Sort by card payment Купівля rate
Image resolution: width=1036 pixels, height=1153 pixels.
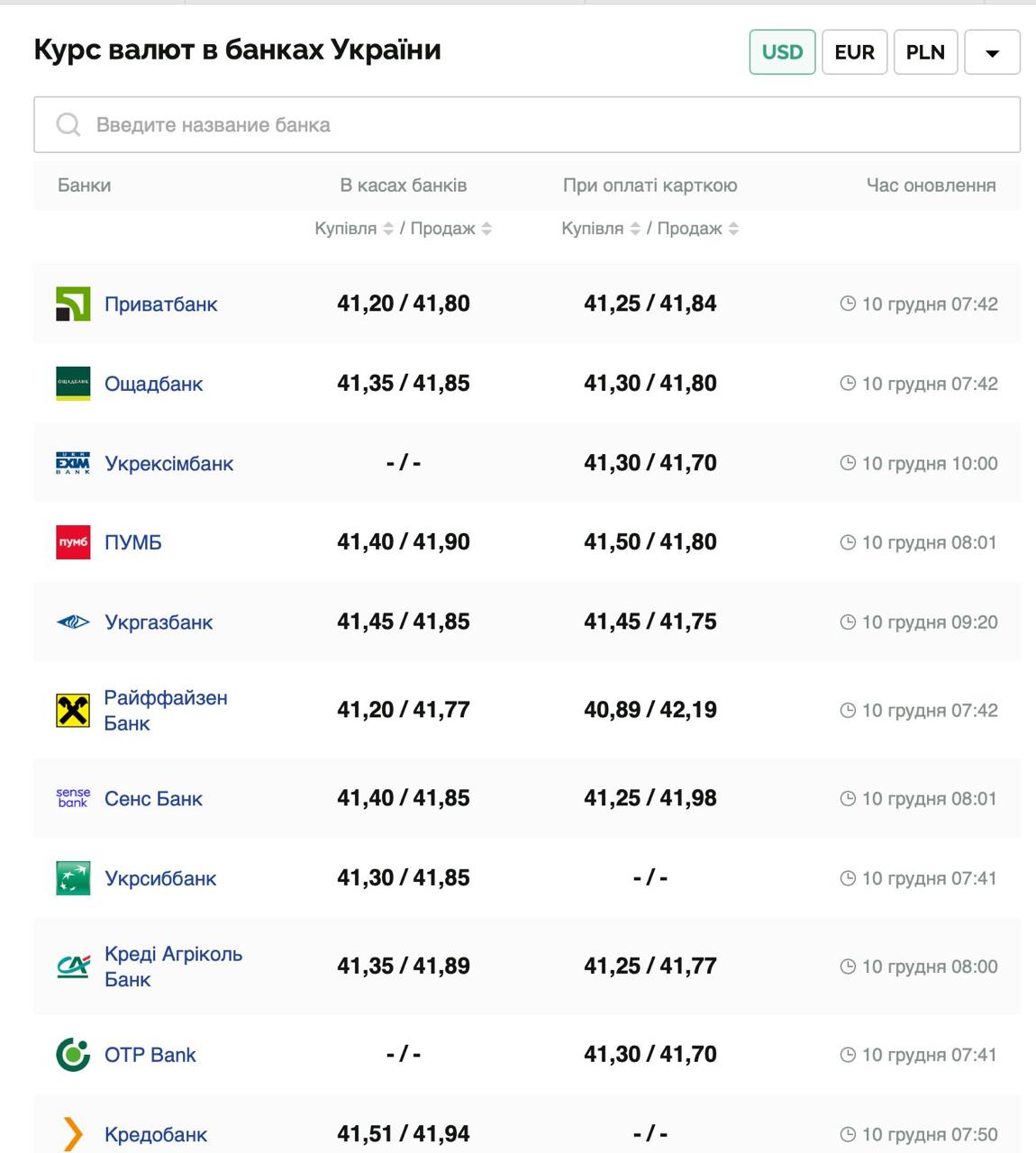pos(635,229)
